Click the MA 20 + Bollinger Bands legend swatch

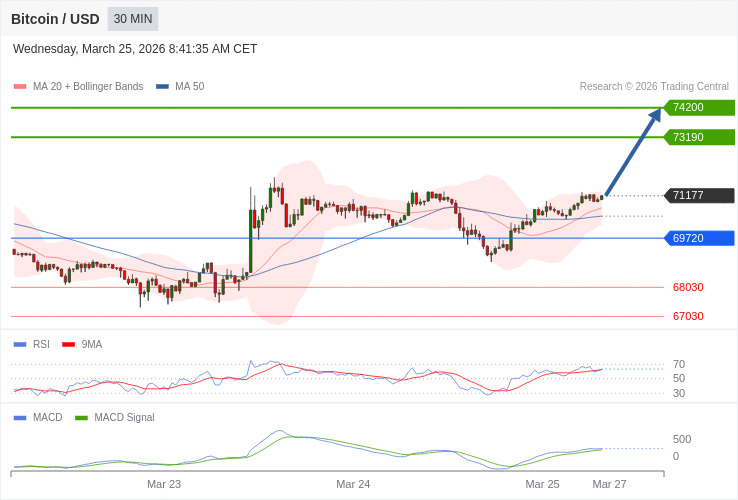tap(20, 87)
